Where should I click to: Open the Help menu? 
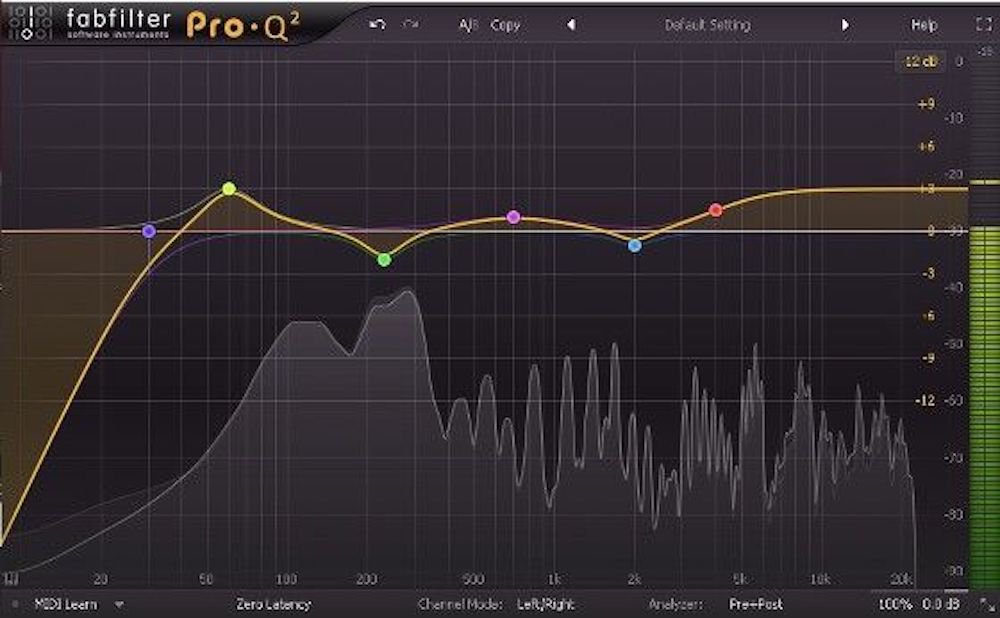click(924, 25)
